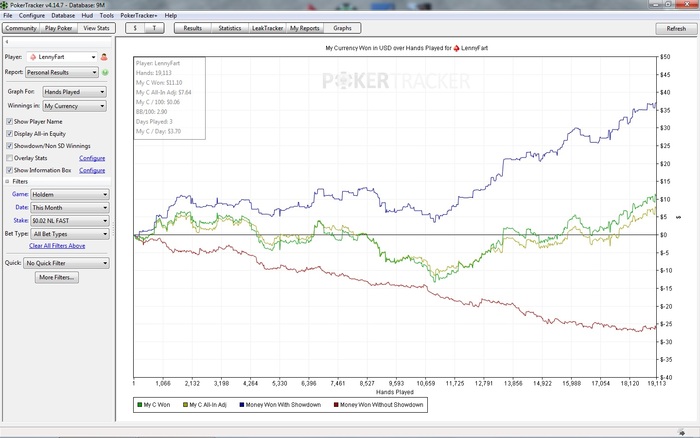Click the red player avatar icon beside LennyFart
Image resolution: width=700 pixels, height=438 pixels.
[x=104, y=57]
